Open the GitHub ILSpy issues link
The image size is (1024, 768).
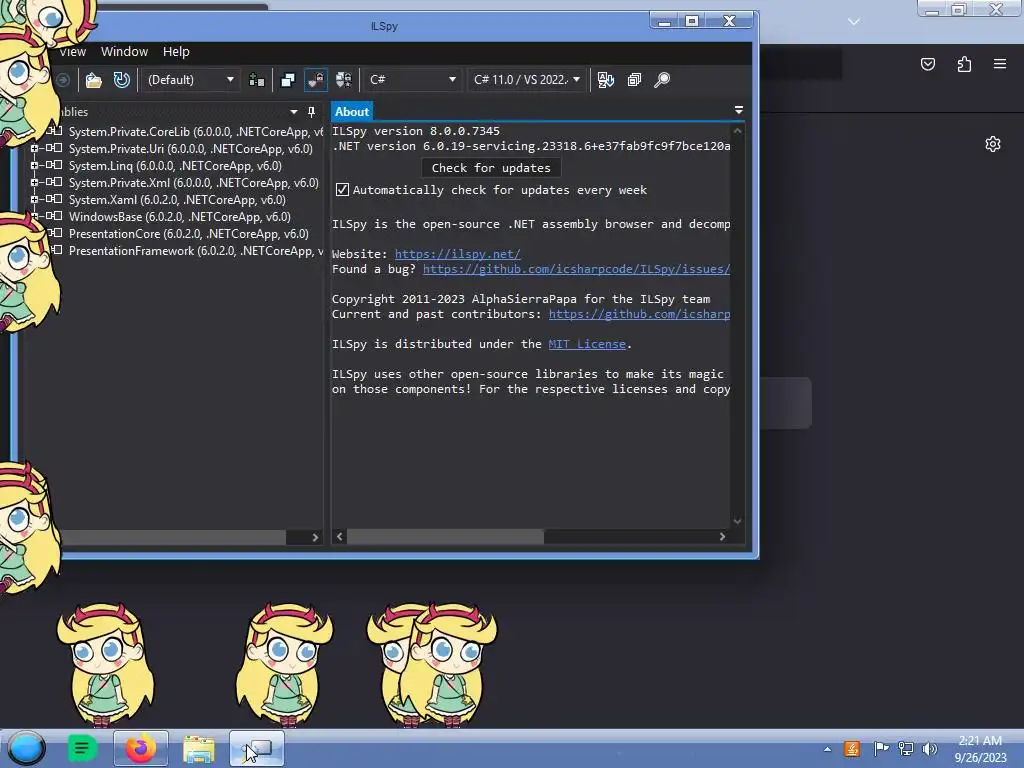[576, 269]
